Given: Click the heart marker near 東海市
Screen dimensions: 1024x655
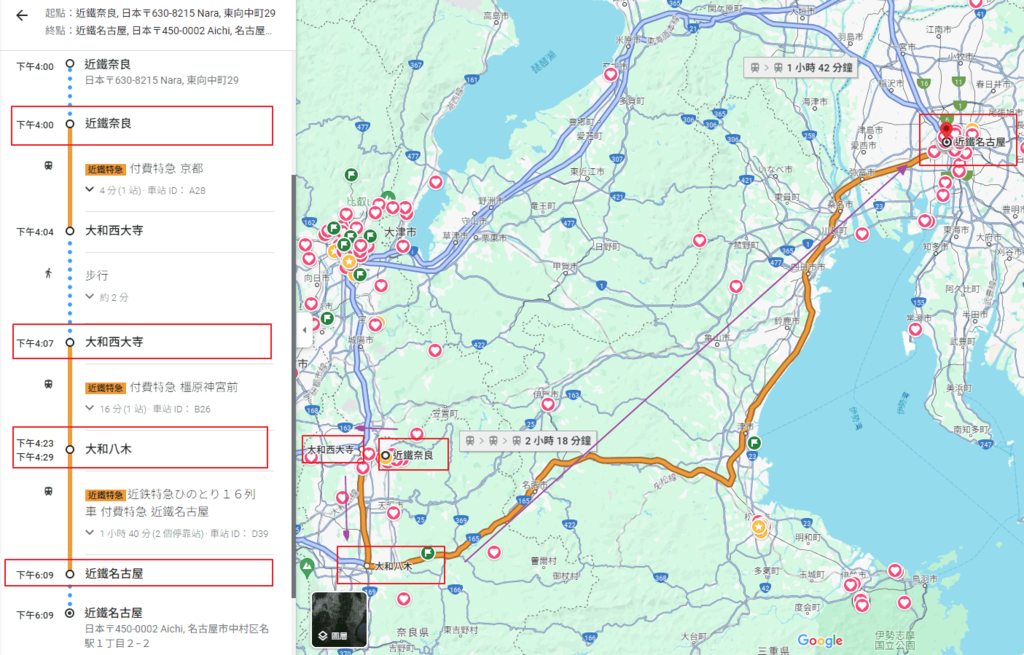Looking at the screenshot, I should pos(925,221).
